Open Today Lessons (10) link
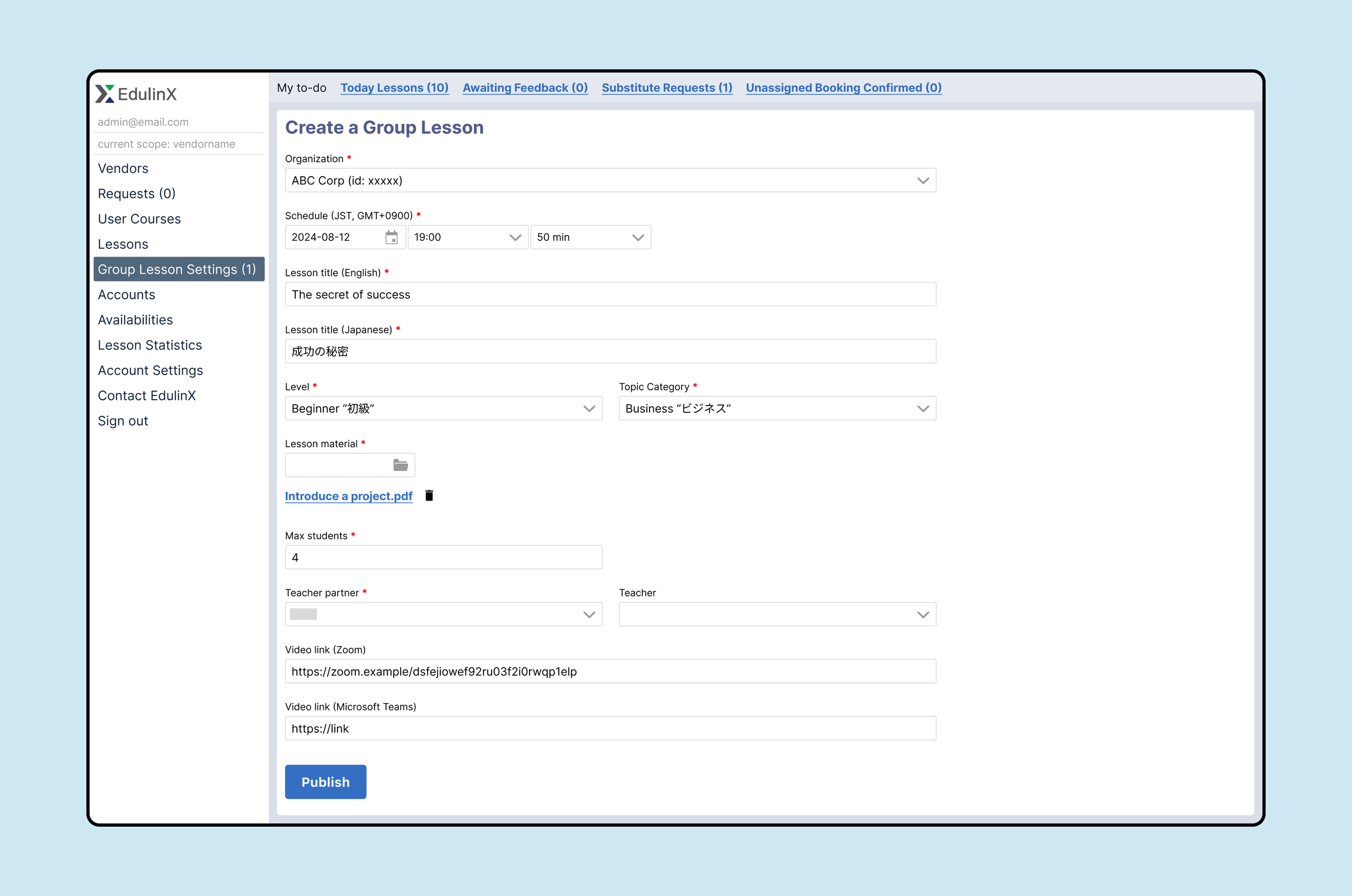This screenshot has height=896, width=1352. coord(394,88)
